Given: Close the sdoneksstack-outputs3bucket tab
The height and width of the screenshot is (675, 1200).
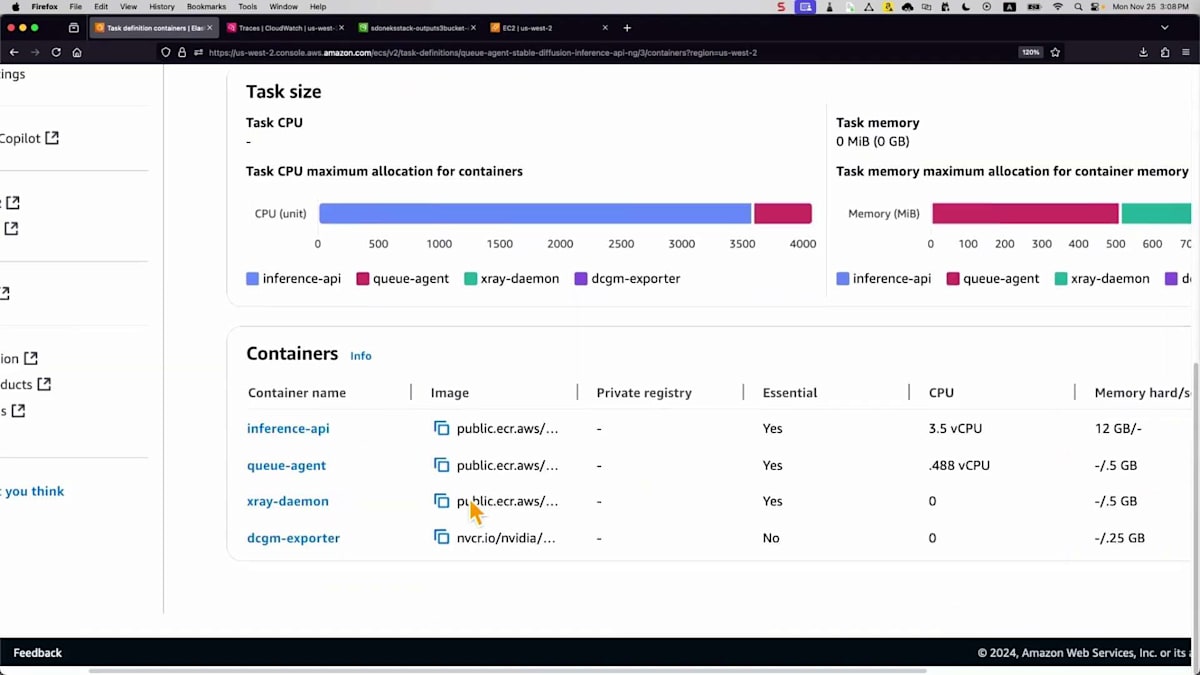Looking at the screenshot, I should (472, 28).
